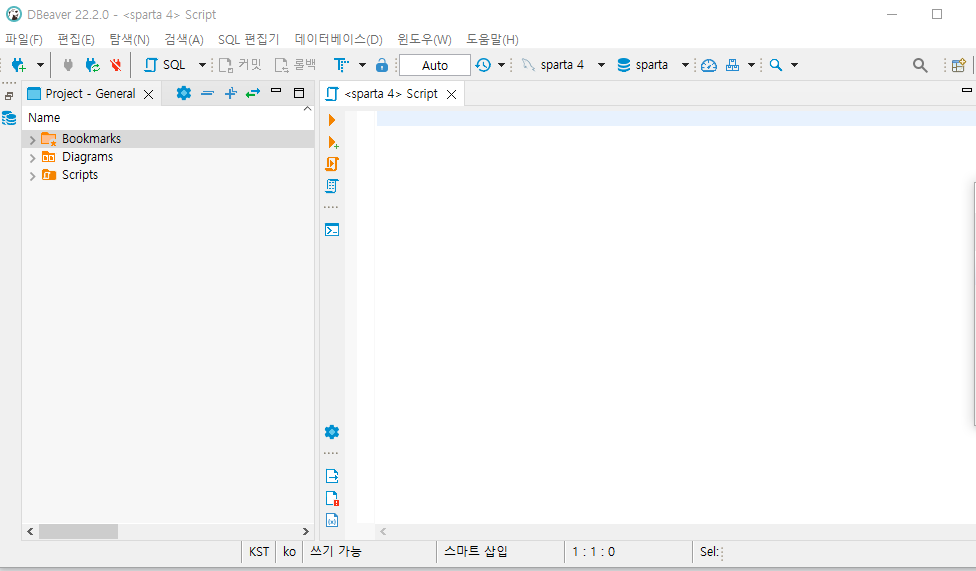Execute SQL in new tab icon
This screenshot has height=571, width=976.
(333, 143)
